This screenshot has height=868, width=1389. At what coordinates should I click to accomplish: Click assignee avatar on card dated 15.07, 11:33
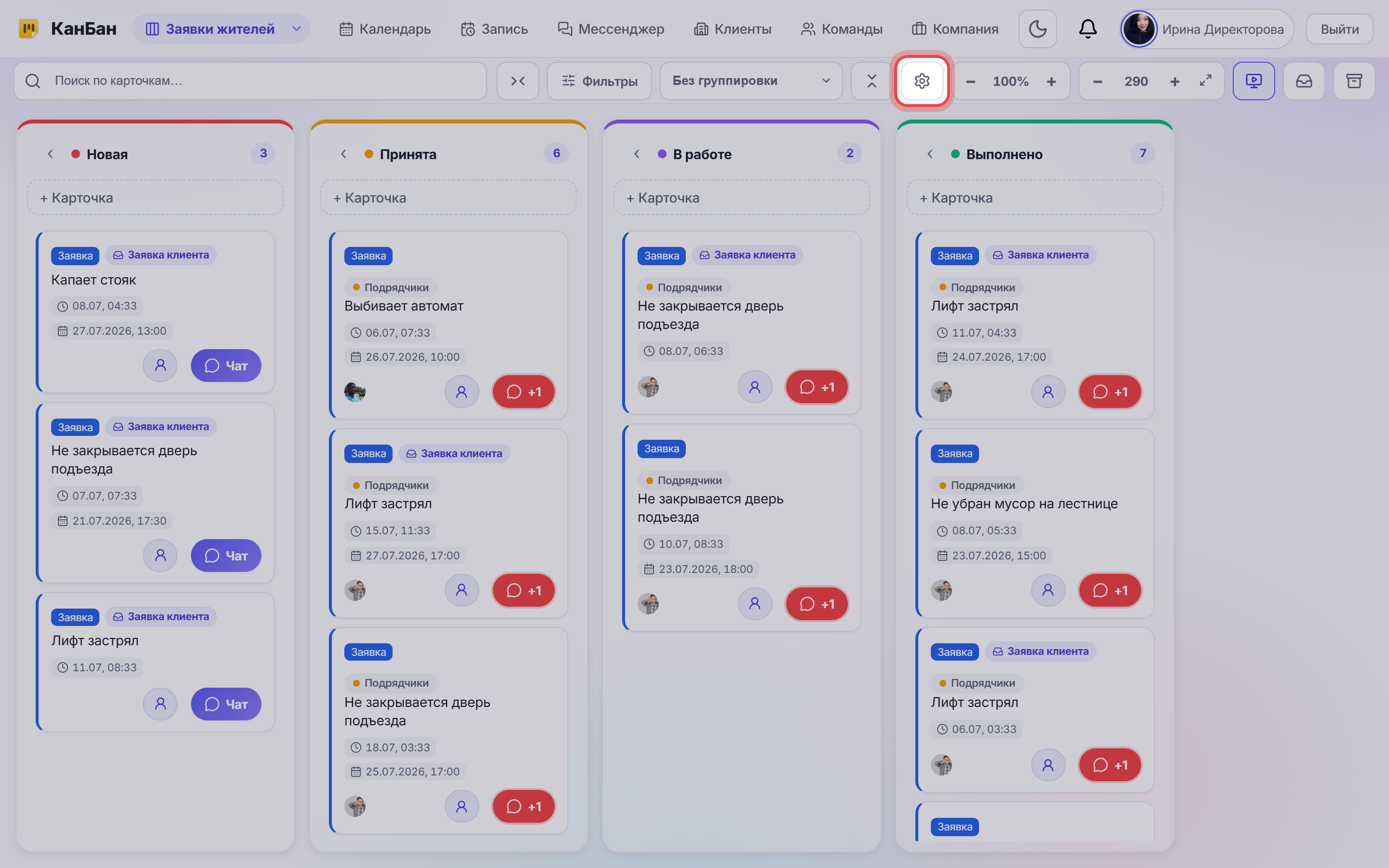[x=354, y=590]
